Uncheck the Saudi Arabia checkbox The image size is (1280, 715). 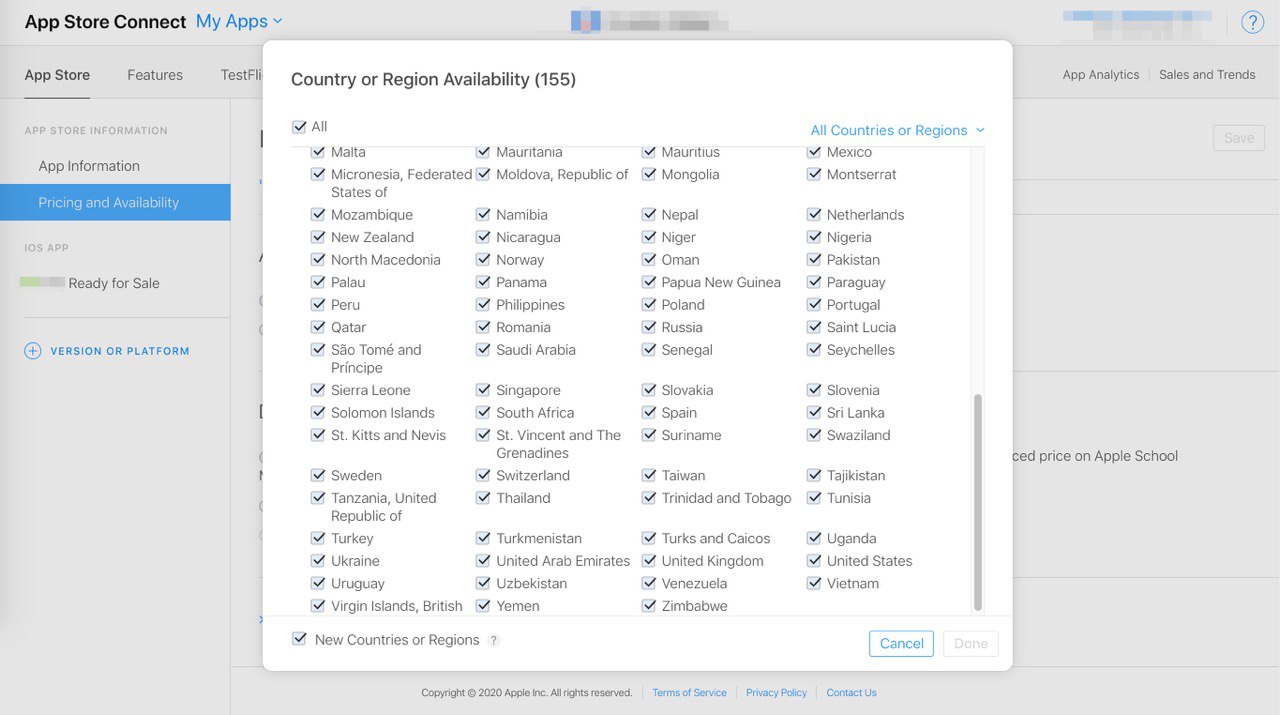coord(483,350)
